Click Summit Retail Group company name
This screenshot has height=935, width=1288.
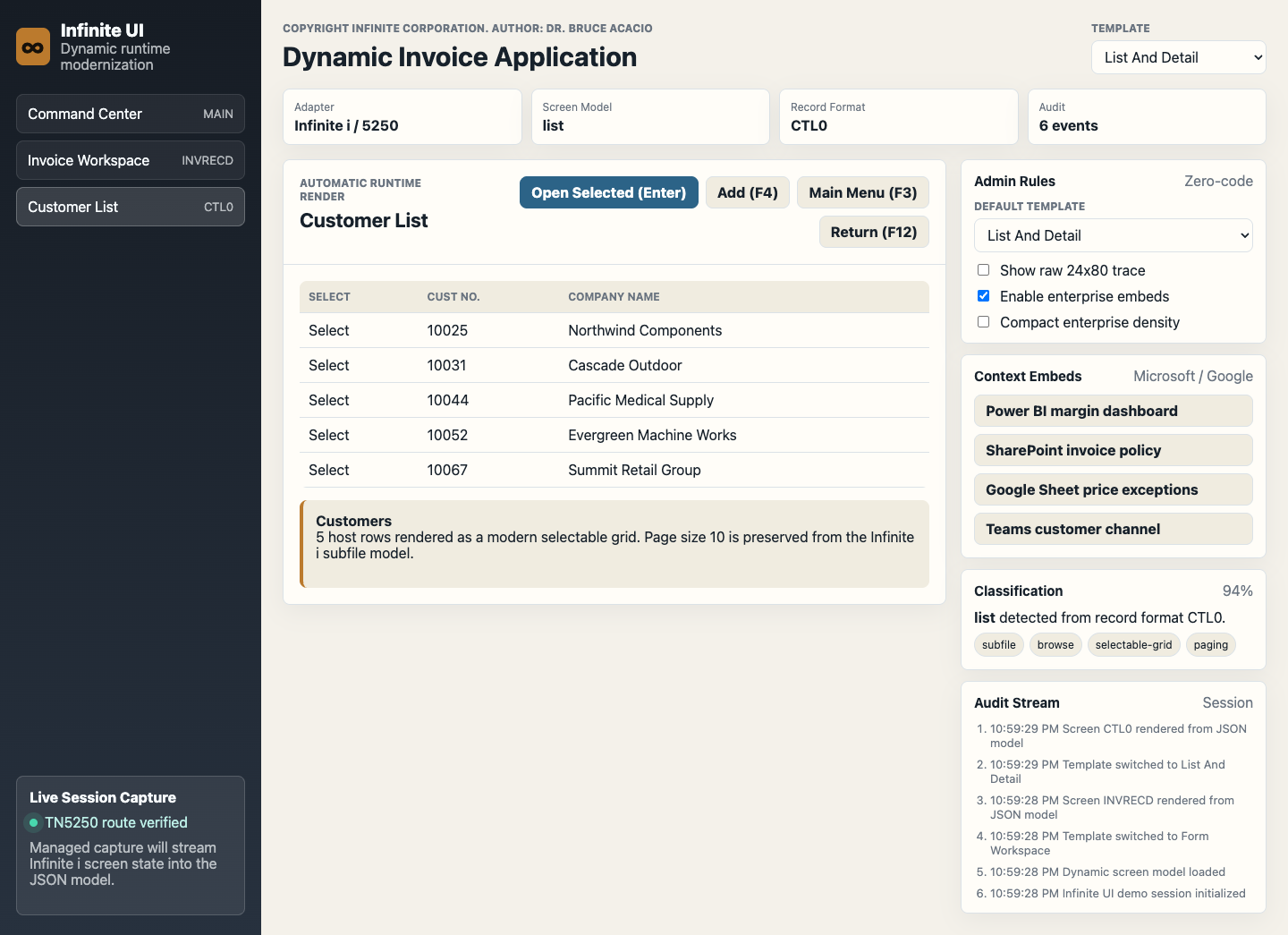point(634,470)
